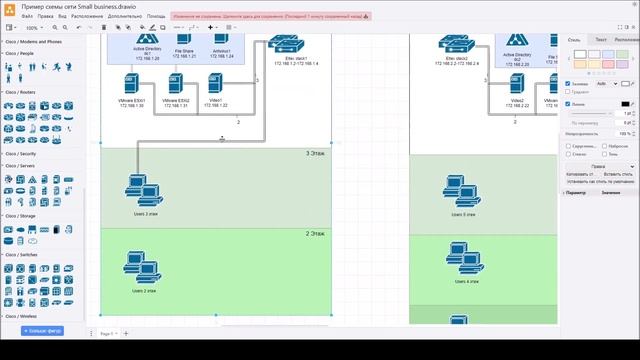Open the Файл menu
This screenshot has height=360, width=640.
[27, 16]
